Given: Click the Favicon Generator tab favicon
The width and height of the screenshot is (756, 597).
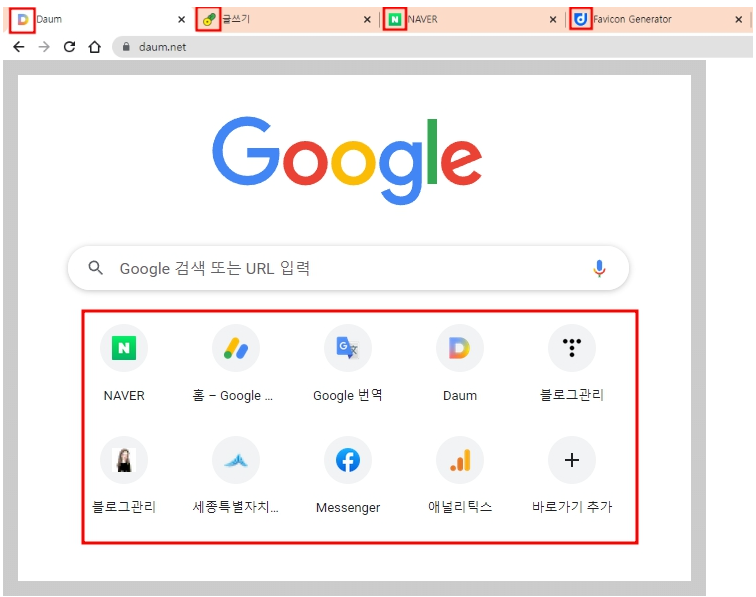Looking at the screenshot, I should point(581,20).
